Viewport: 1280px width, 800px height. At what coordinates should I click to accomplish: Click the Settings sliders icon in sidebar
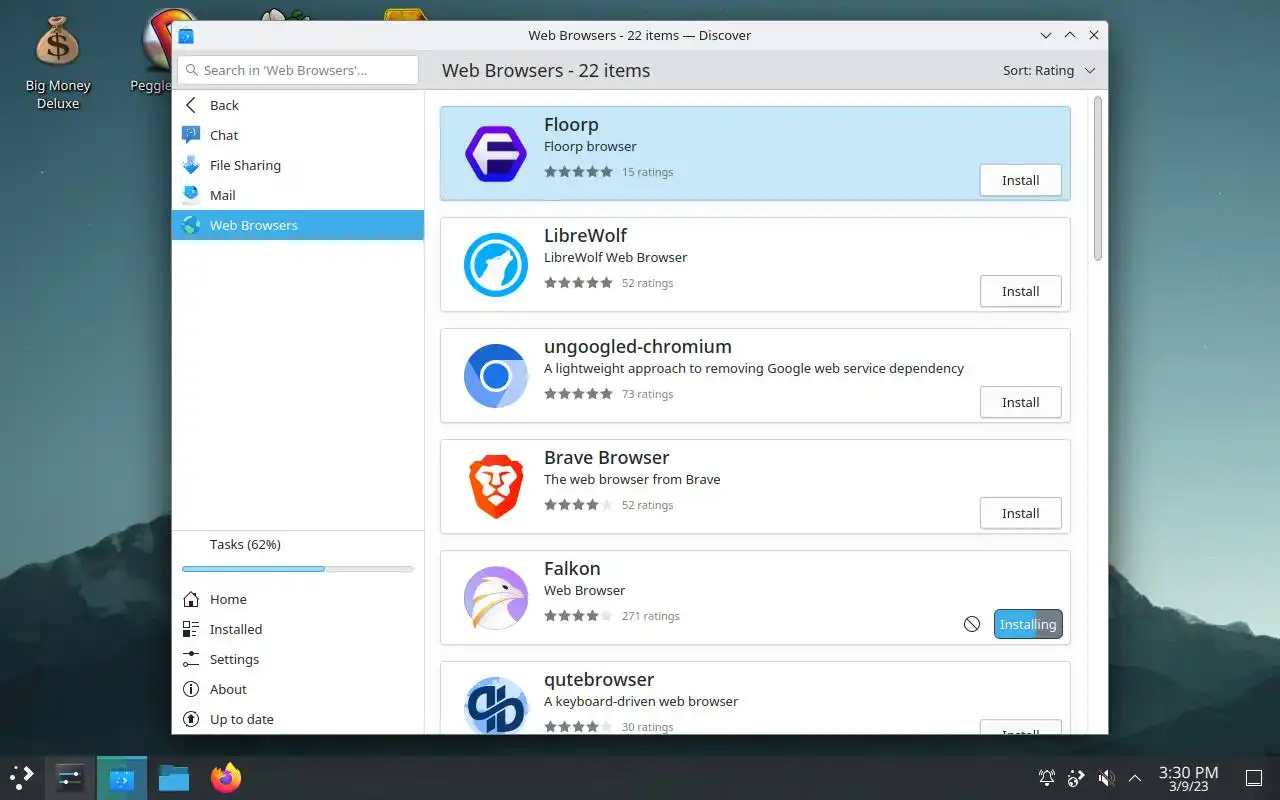pyautogui.click(x=191, y=659)
